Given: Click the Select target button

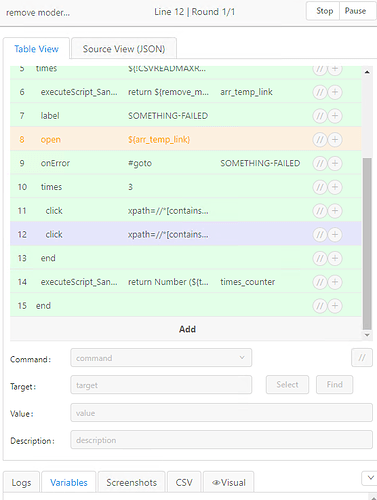Looking at the screenshot, I should tap(287, 385).
